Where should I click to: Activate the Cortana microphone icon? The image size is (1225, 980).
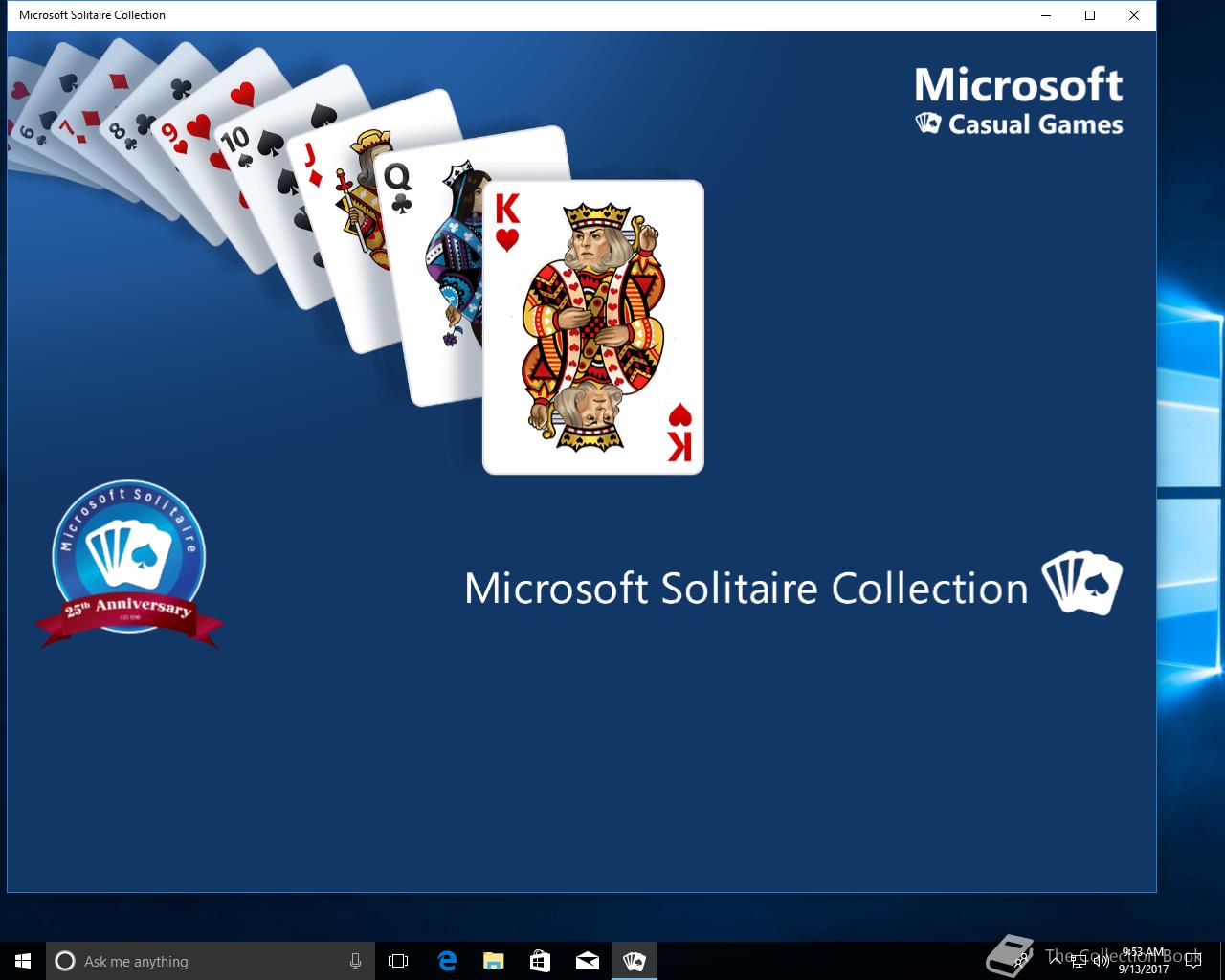[x=355, y=961]
